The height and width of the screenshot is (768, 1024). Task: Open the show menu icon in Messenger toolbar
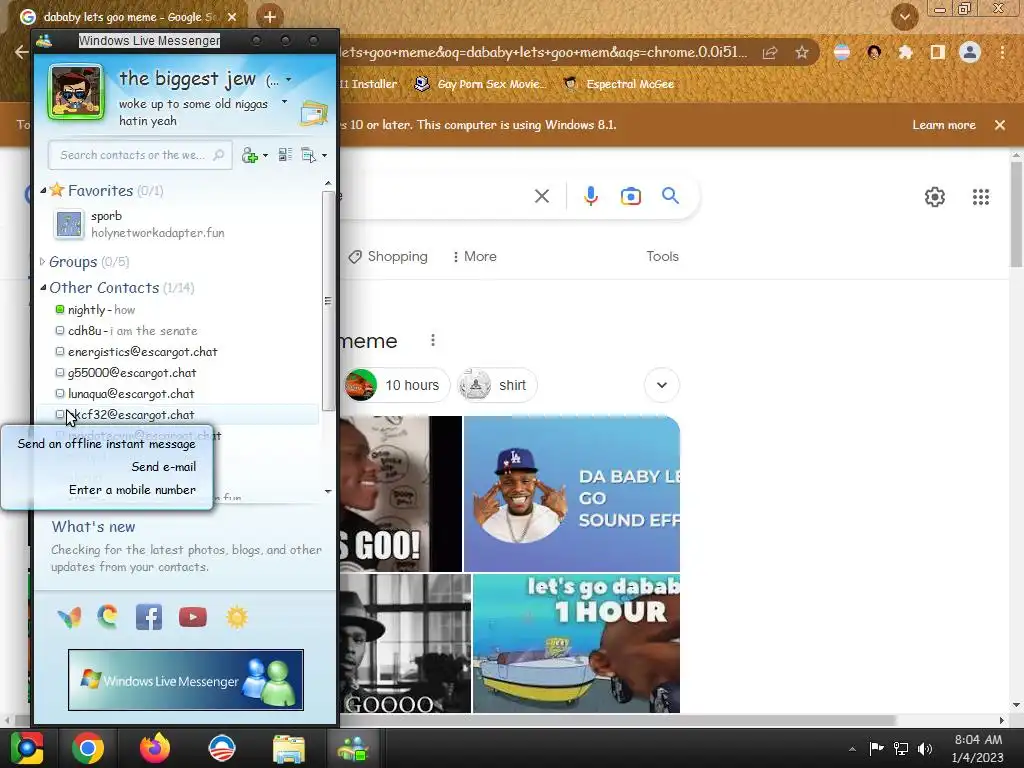coord(309,155)
